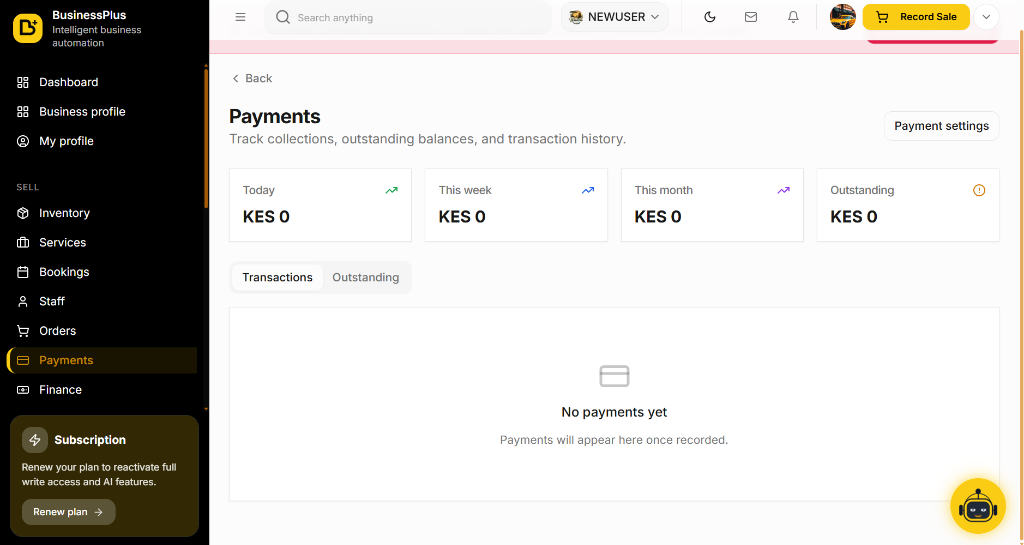Screen dimensions: 1024x545
Task: Click the SELL section label
Action: [x=27, y=187]
